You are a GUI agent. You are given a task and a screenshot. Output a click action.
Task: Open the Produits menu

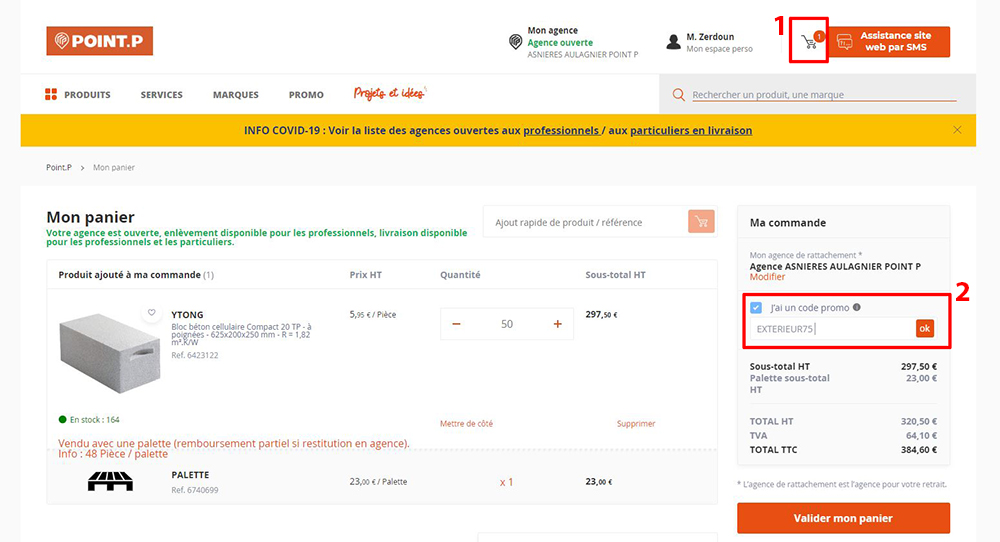pos(78,95)
